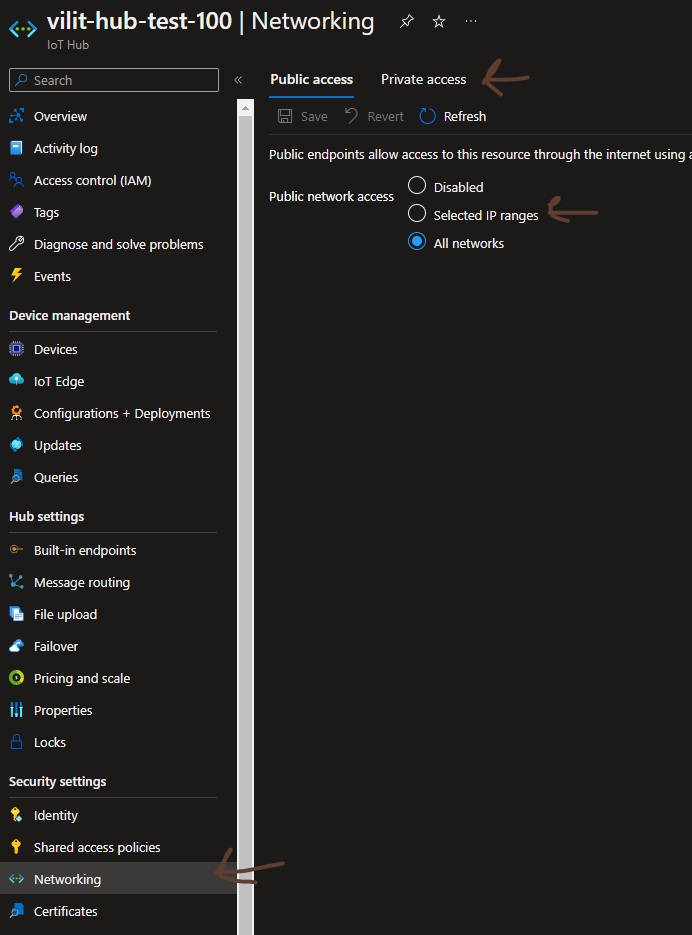
Task: Collapse the left navigation pane
Action: (x=237, y=80)
